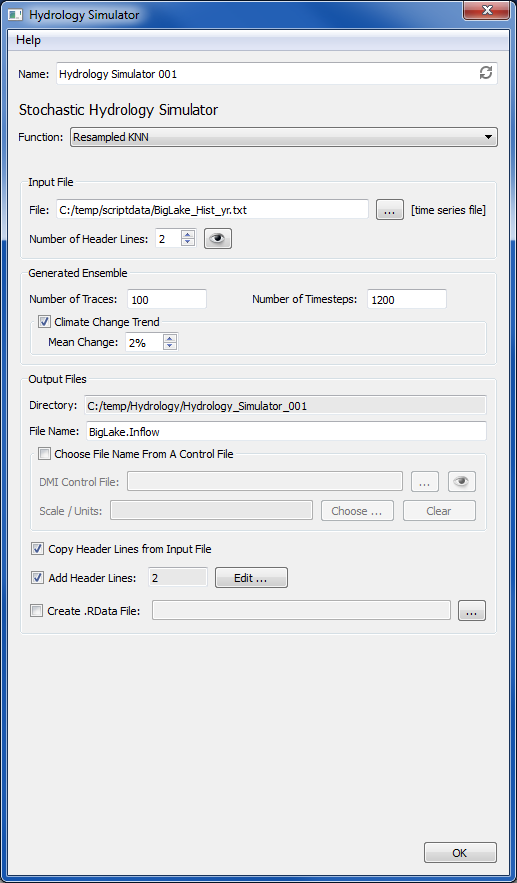Image resolution: width=517 pixels, height=883 pixels.
Task: Confirm dialog with OK button
Action: pyautogui.click(x=460, y=853)
